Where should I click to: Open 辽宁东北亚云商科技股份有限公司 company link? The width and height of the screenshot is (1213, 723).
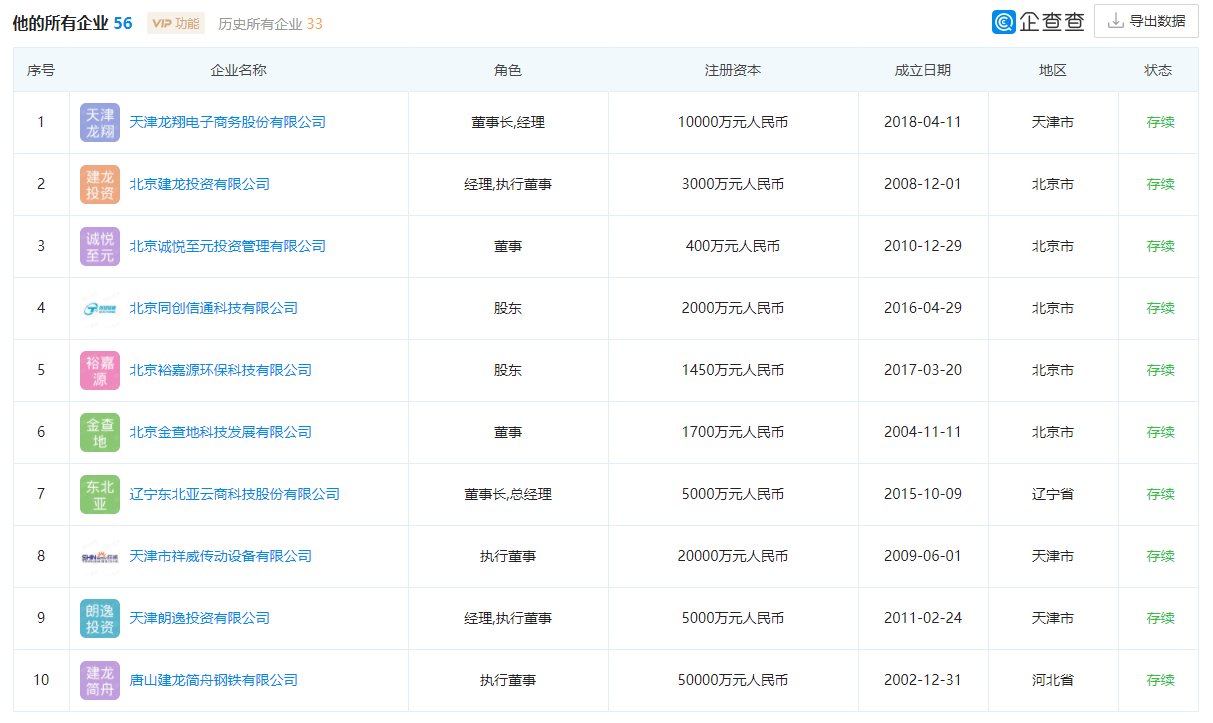pyautogui.click(x=236, y=494)
